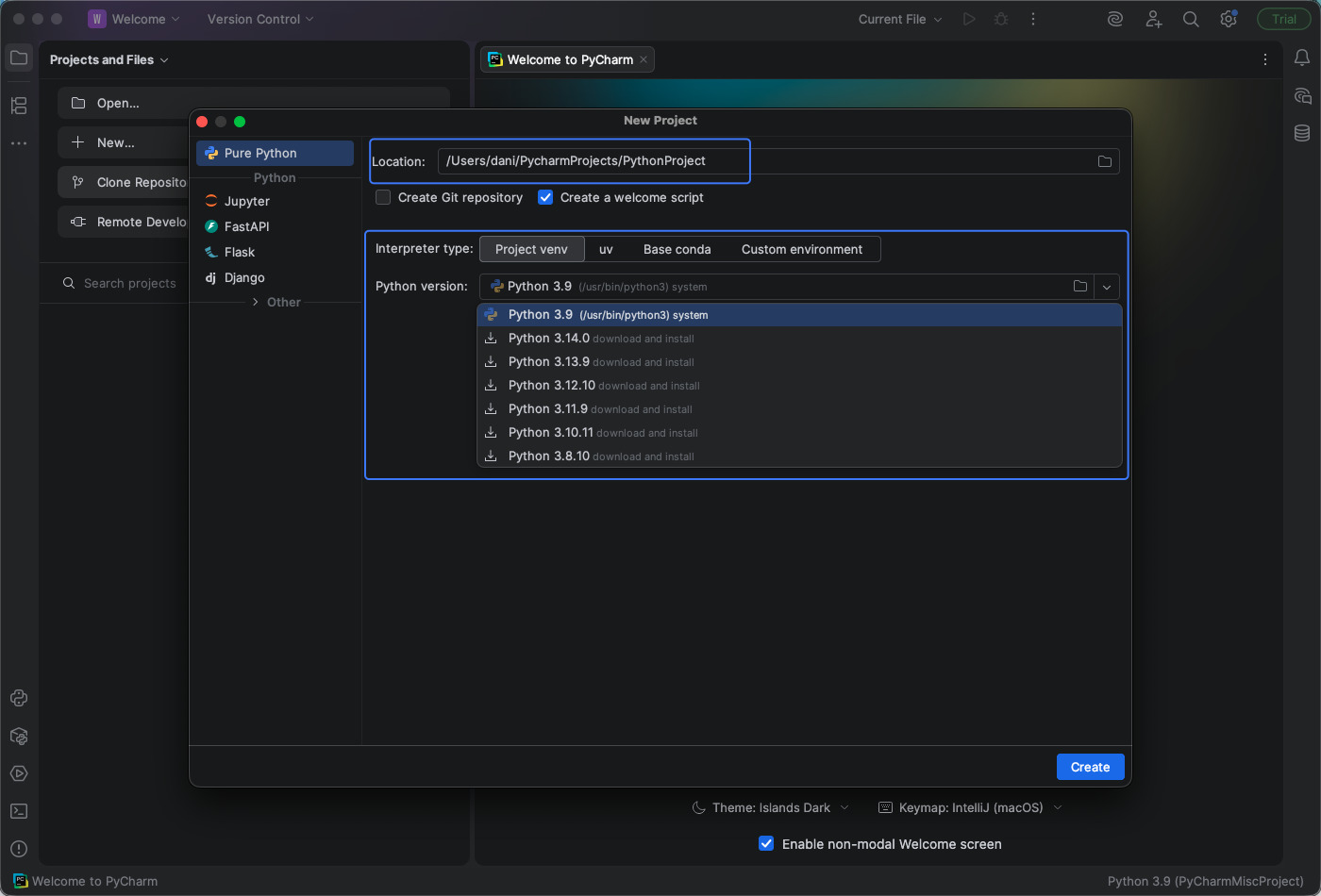Open the Services tool window

coord(19,773)
